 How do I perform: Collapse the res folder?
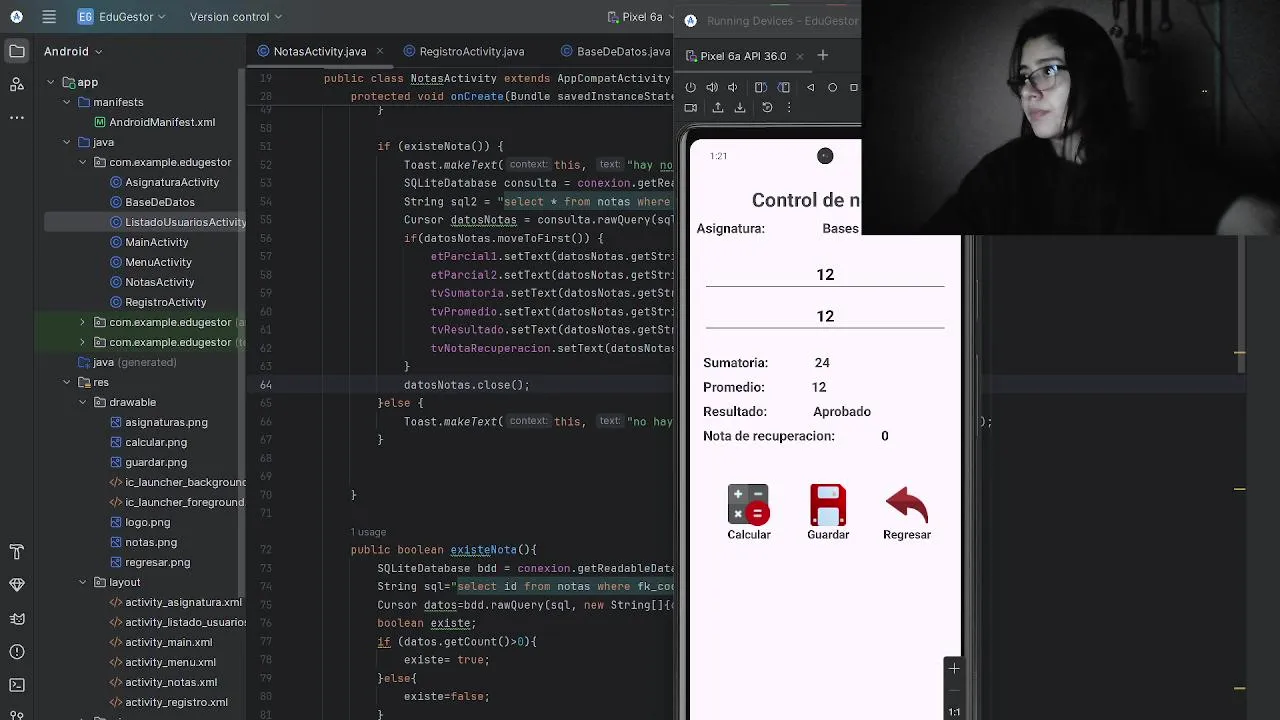tap(67, 382)
